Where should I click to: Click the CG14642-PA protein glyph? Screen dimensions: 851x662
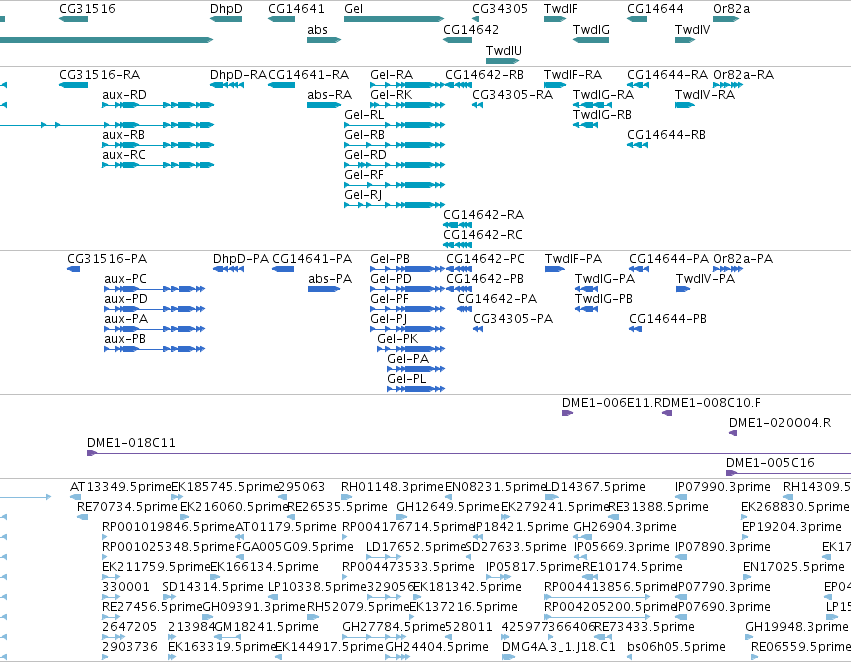pyautogui.click(x=465, y=309)
